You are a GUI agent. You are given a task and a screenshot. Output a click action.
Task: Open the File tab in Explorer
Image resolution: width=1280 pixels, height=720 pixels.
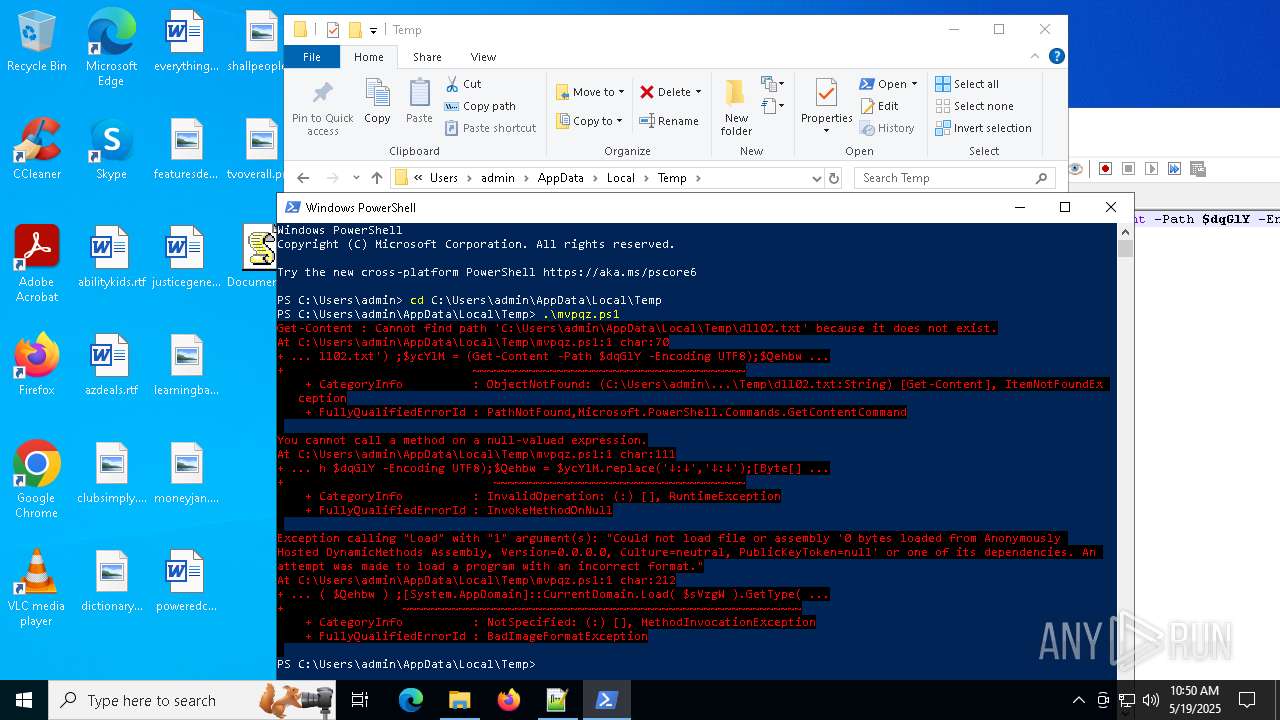[312, 57]
